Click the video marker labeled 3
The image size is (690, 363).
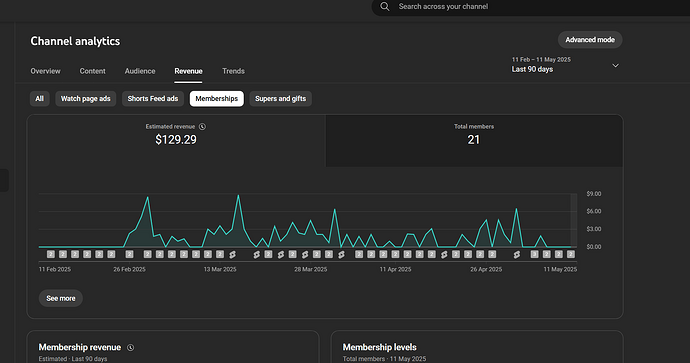pyautogui.click(x=534, y=254)
